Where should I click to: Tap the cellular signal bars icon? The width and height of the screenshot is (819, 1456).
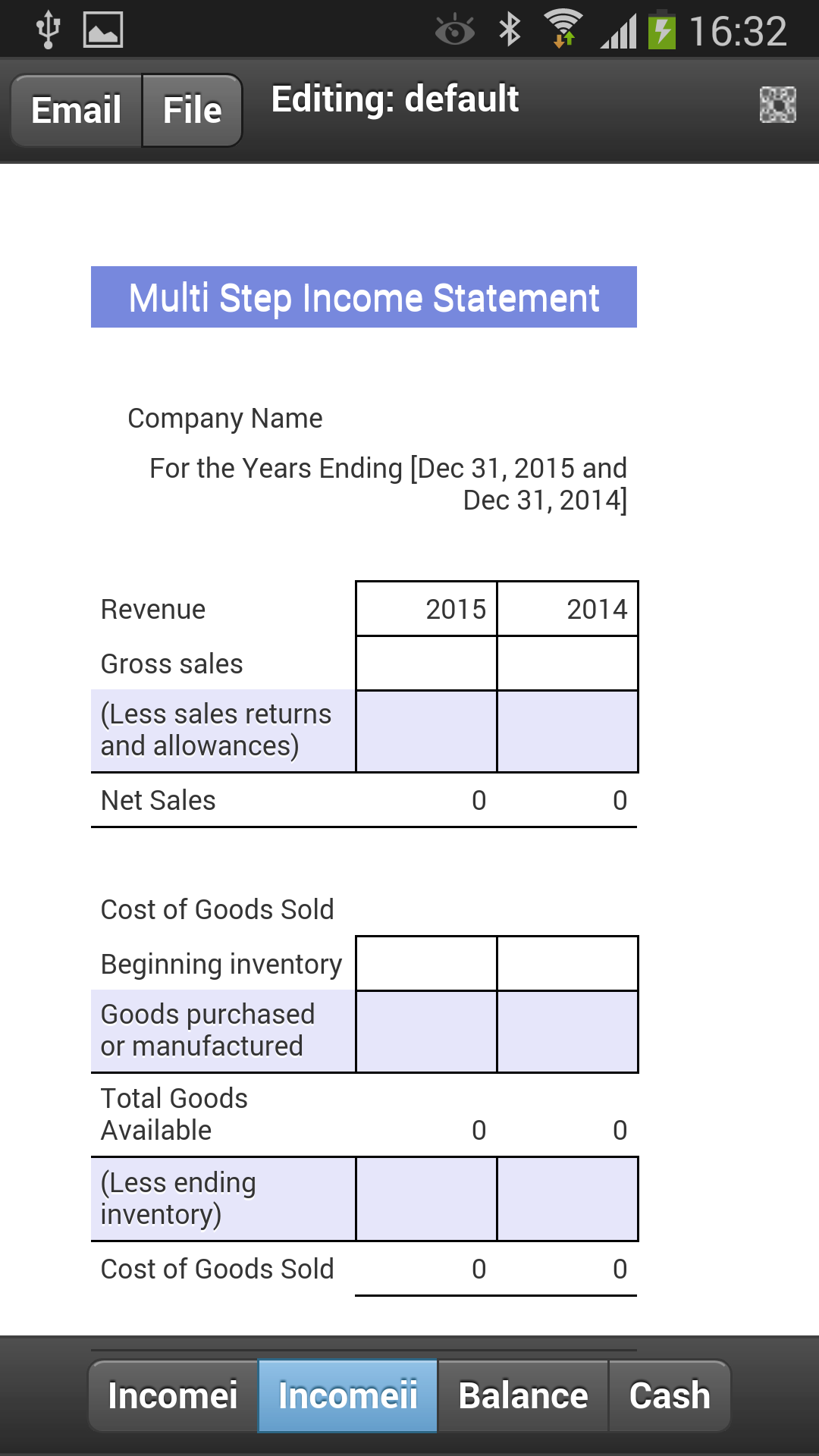[x=619, y=32]
